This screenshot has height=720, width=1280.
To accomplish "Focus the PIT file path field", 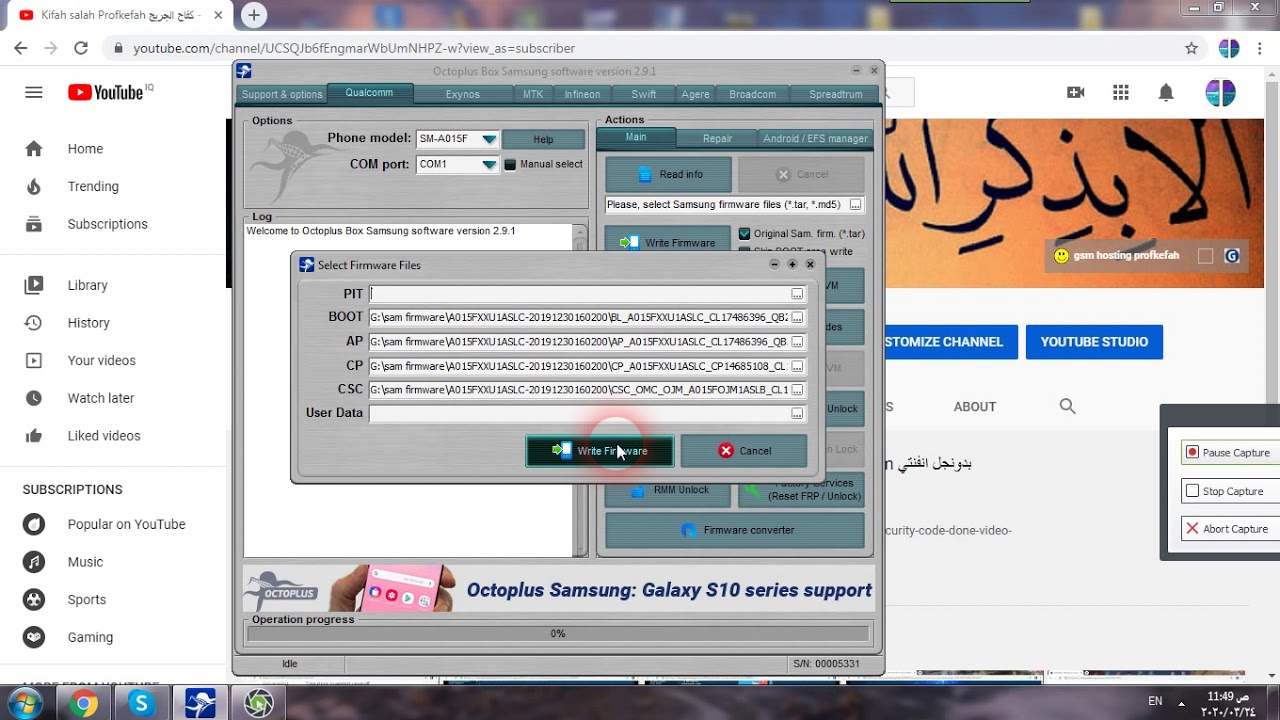I will coord(579,294).
